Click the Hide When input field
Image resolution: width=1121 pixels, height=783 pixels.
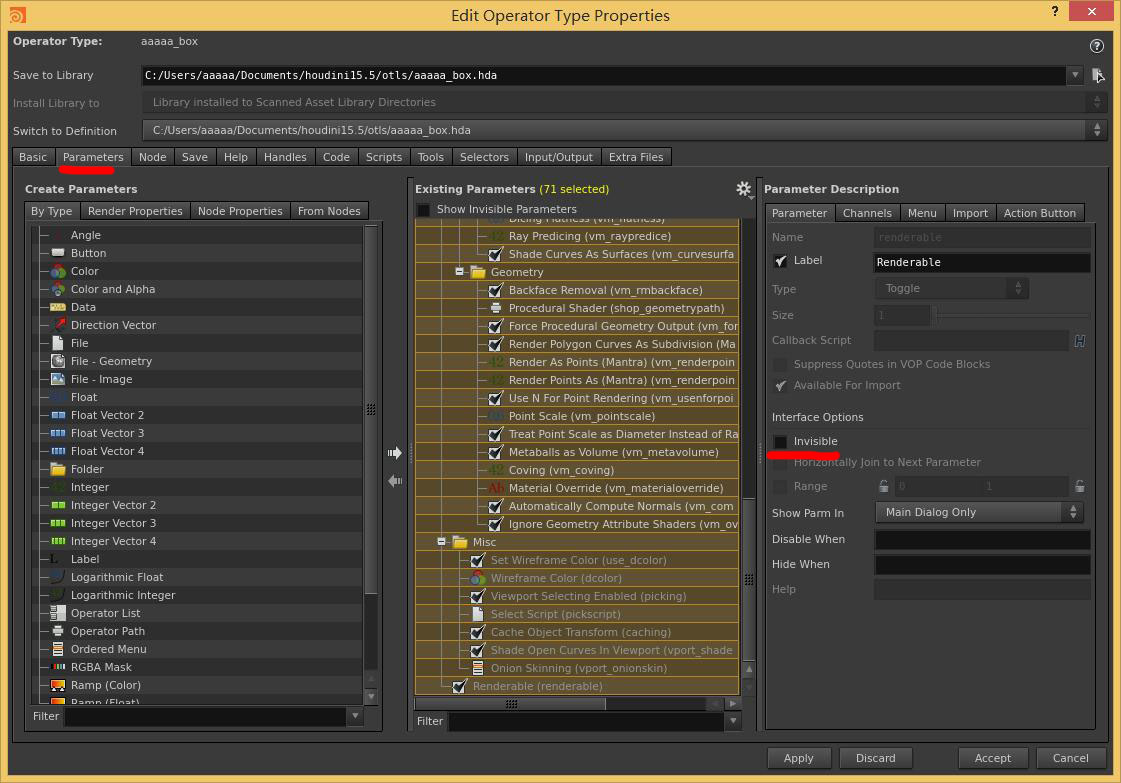click(982, 564)
